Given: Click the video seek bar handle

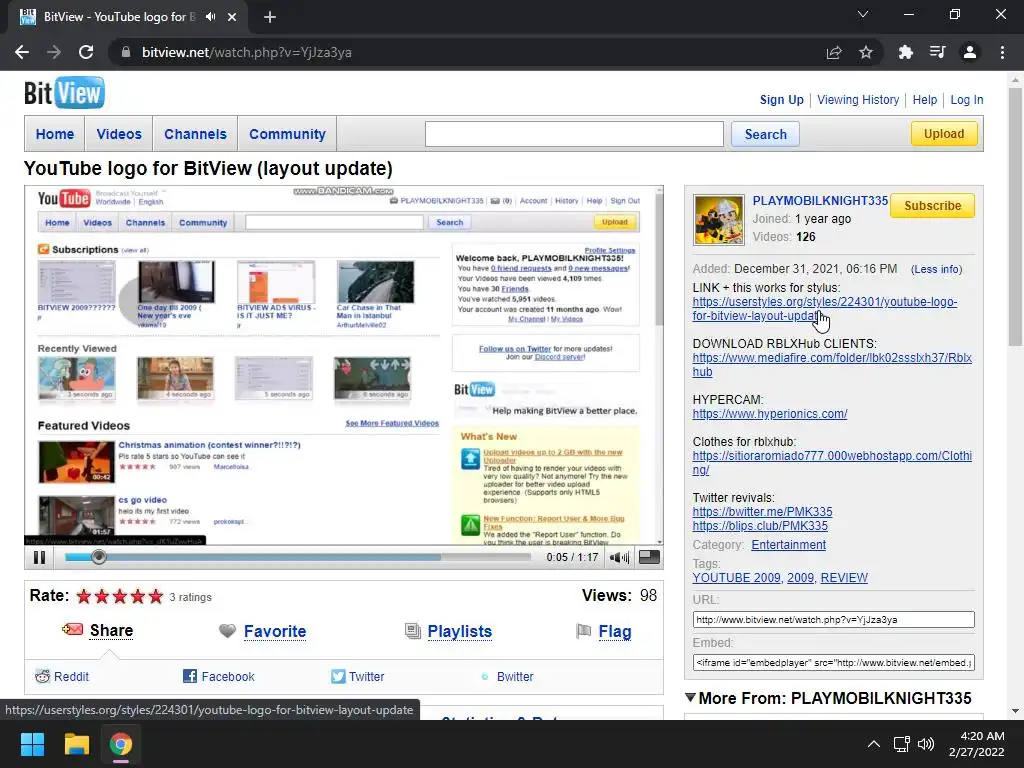Looking at the screenshot, I should tap(99, 557).
